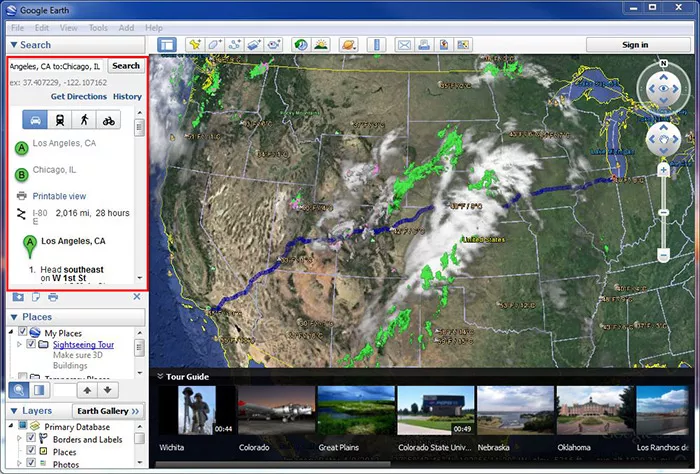The image size is (700, 474).
Task: Uncheck the Sightseeing Tour checkbox
Action: coord(31,344)
